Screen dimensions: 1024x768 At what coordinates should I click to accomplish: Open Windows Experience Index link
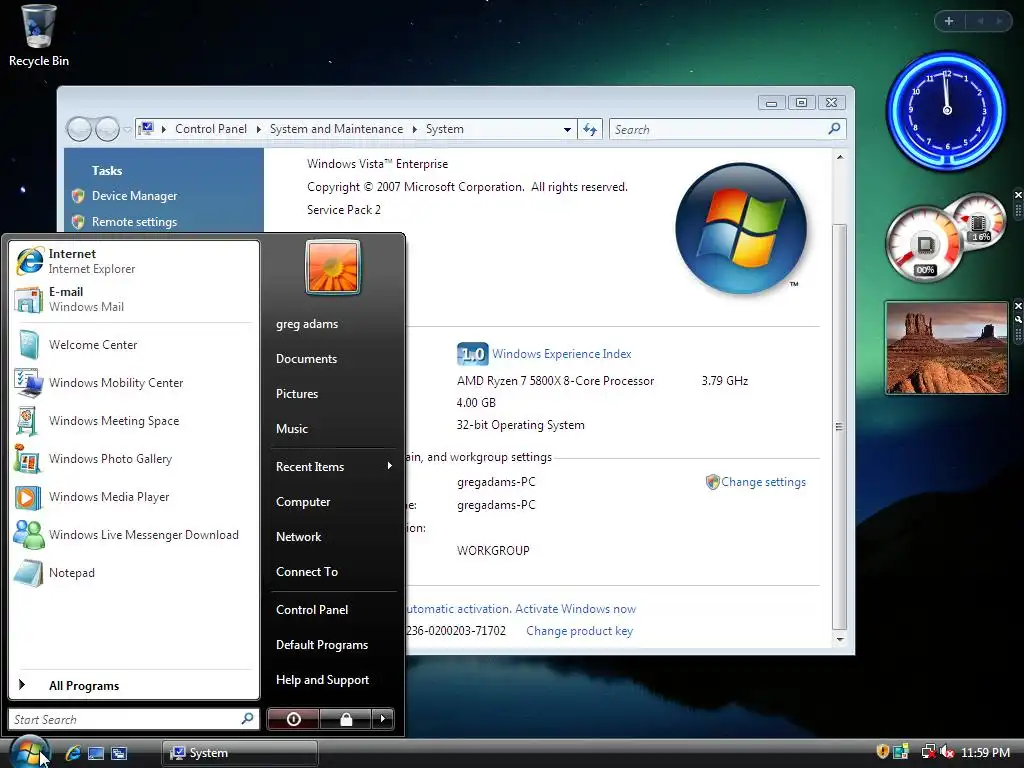tap(562, 354)
